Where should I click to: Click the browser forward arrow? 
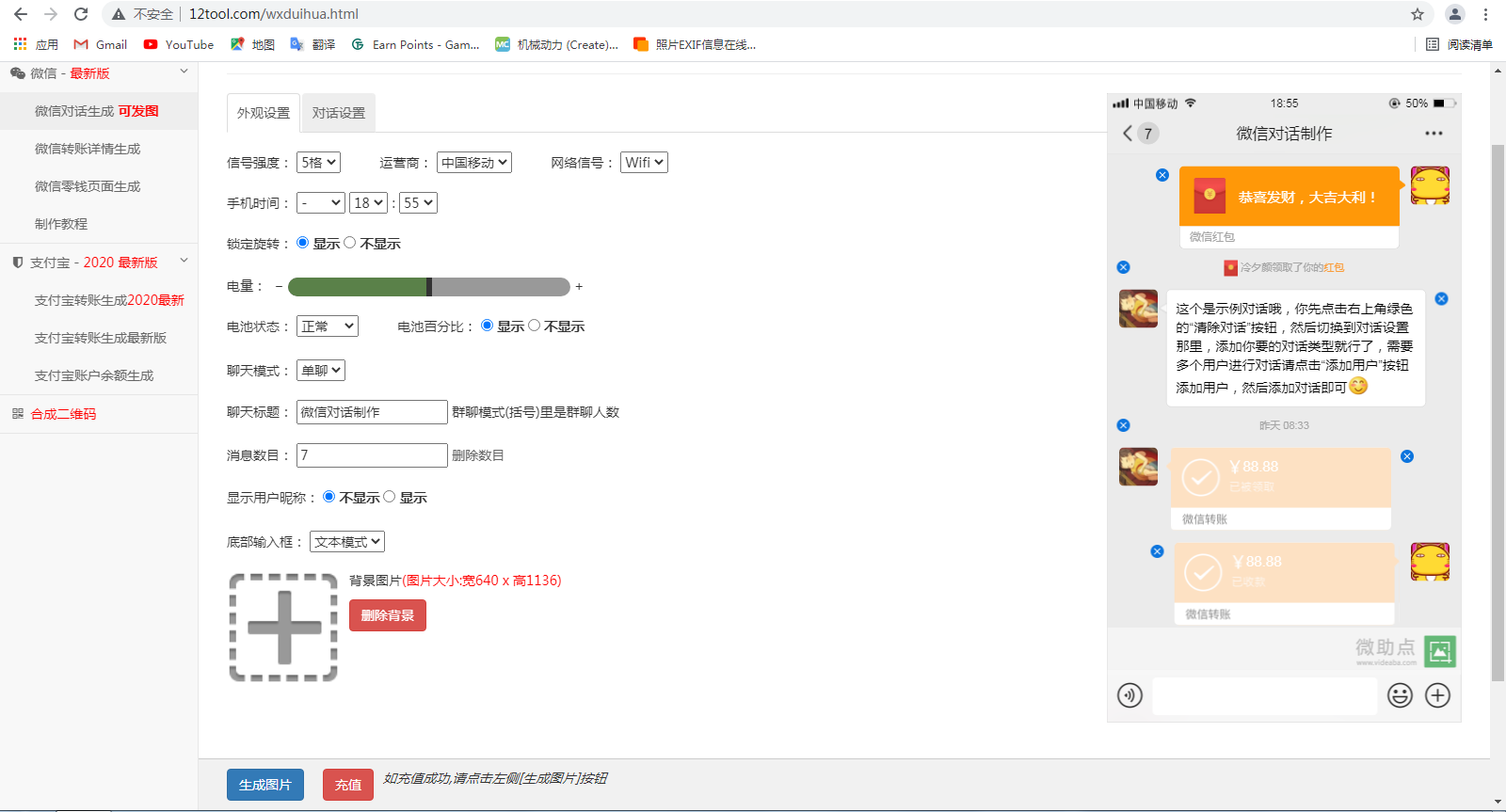(x=51, y=14)
